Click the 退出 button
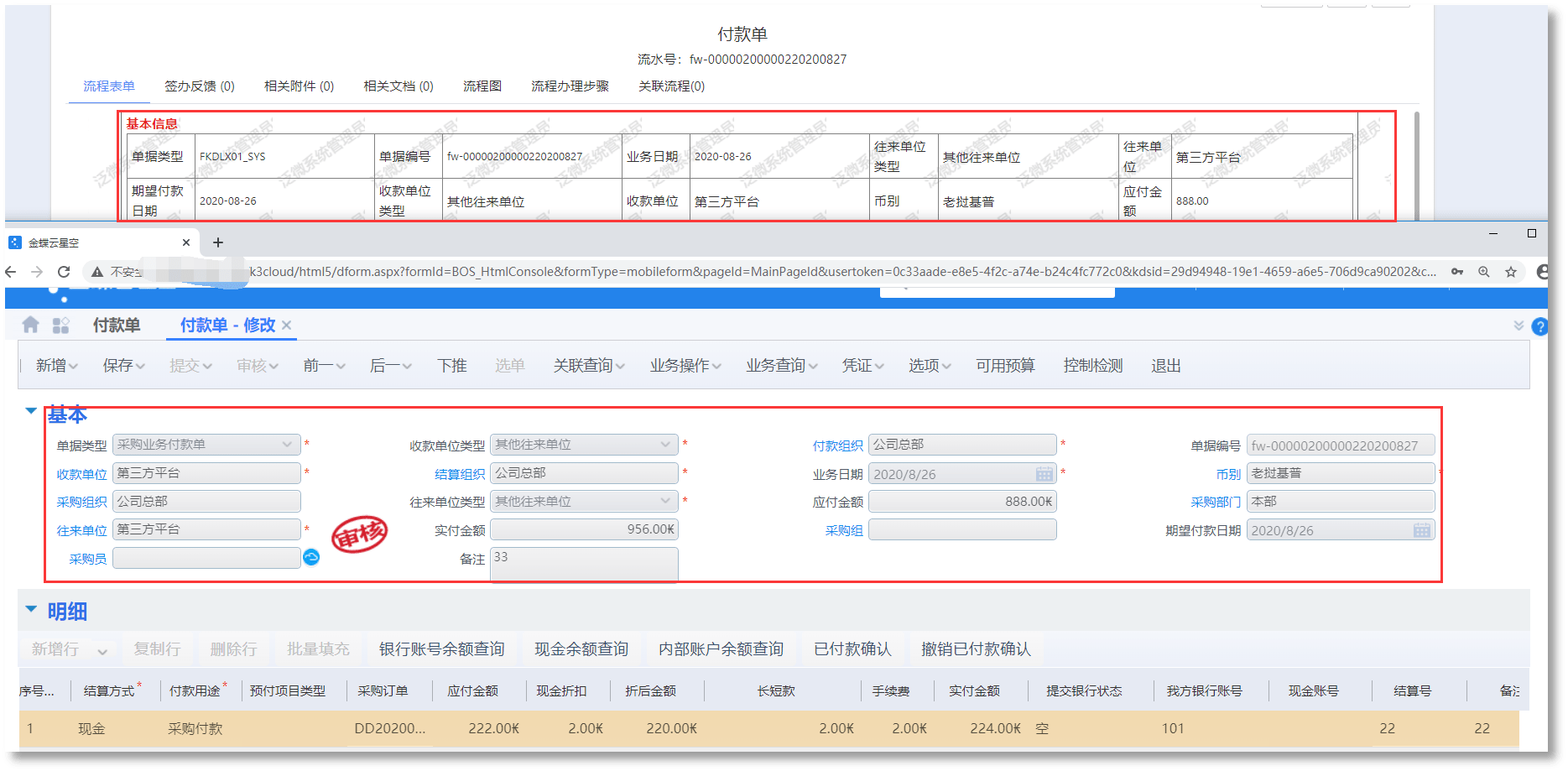Viewport: 1568px width, 771px height. click(x=1164, y=366)
